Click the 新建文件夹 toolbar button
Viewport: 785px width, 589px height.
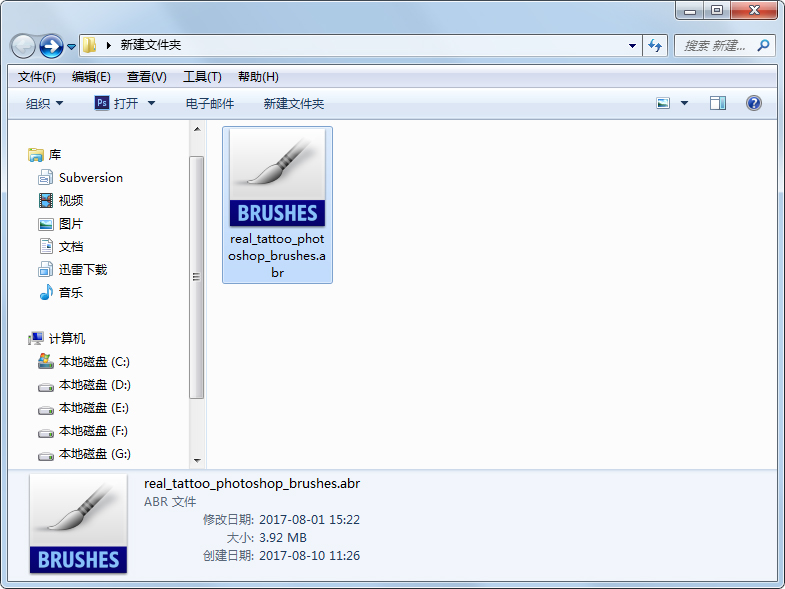[294, 103]
